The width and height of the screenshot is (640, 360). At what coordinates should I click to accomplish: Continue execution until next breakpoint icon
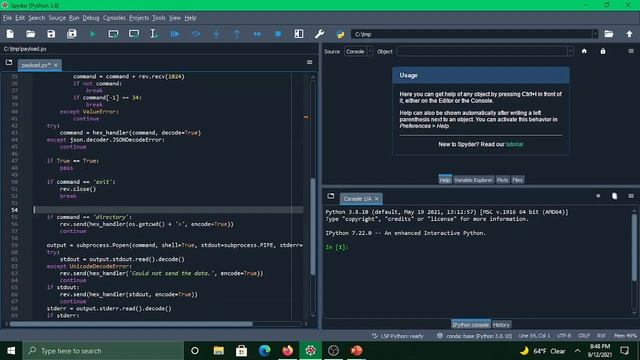point(257,34)
